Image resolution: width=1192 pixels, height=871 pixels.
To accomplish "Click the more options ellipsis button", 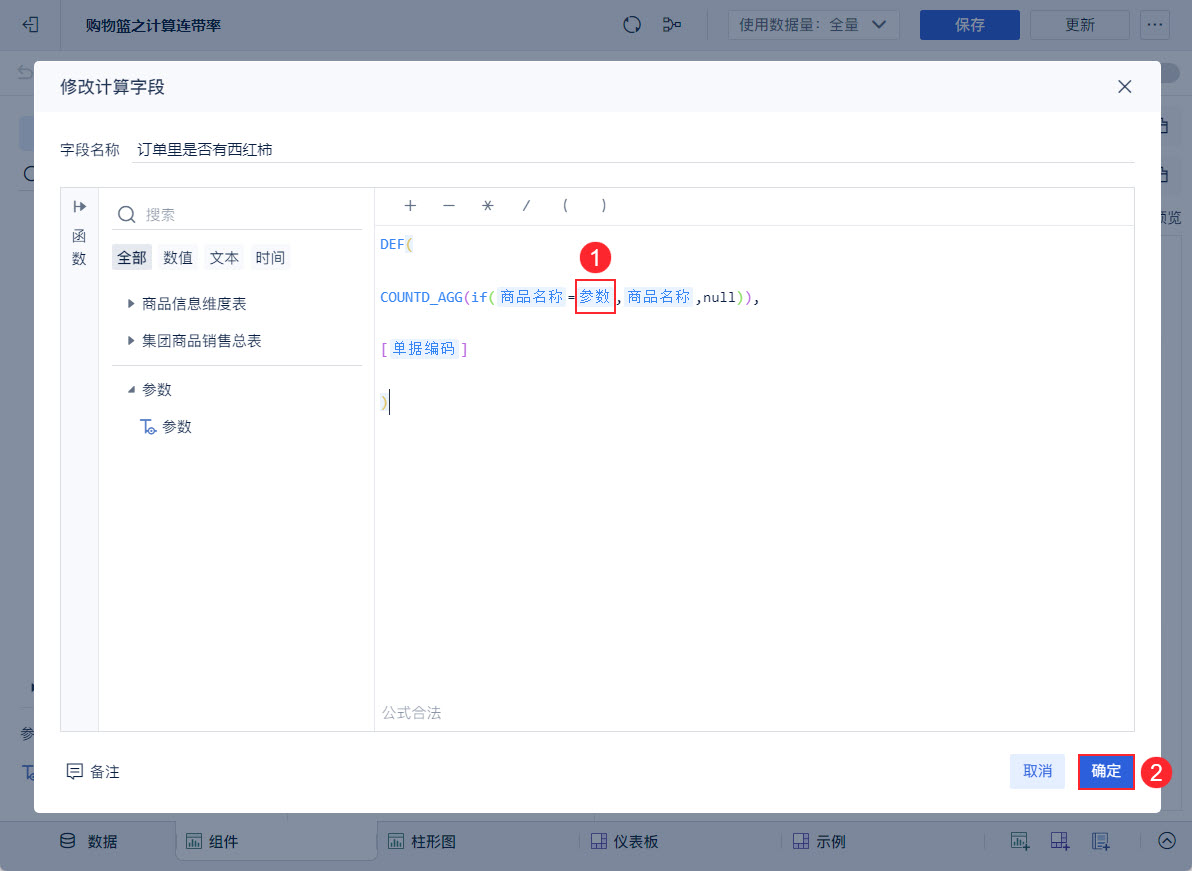I will 1155,25.
